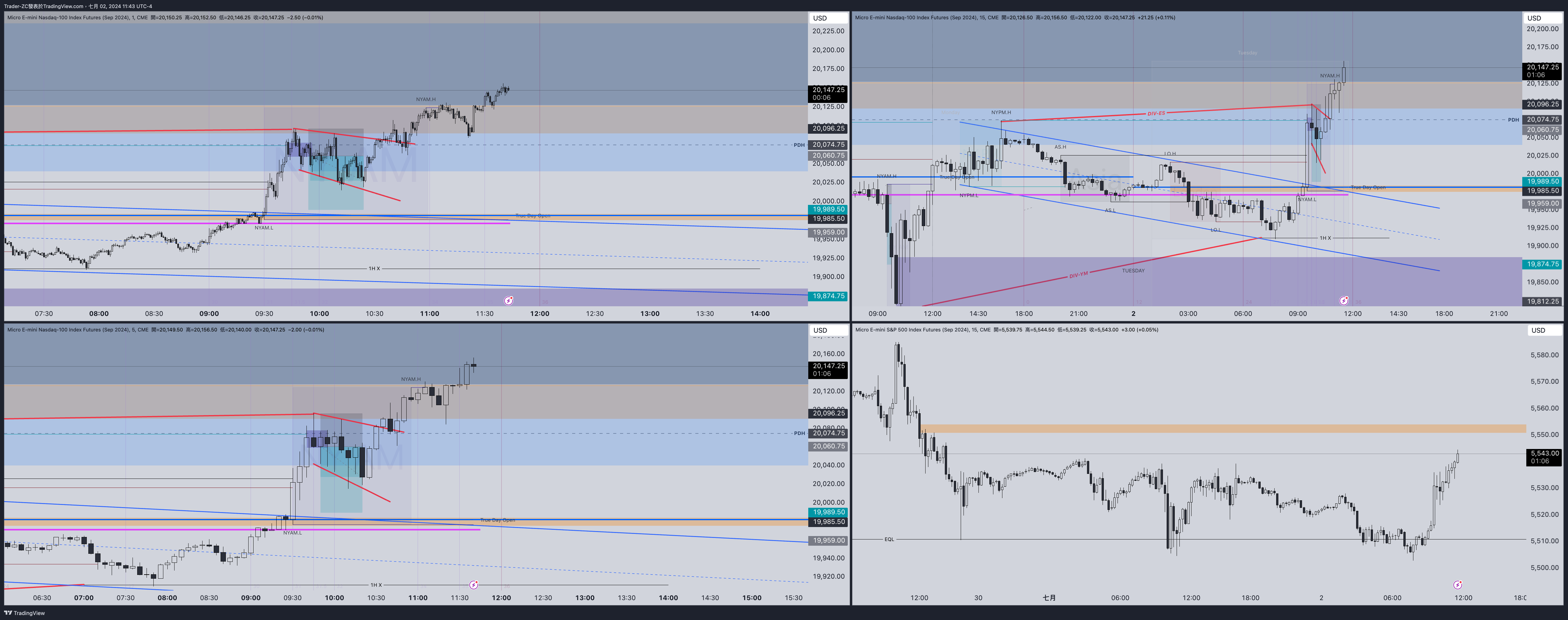The height and width of the screenshot is (620, 1568).
Task: Click the NYAM.H label in the 1-minute chart
Action: 426,99
